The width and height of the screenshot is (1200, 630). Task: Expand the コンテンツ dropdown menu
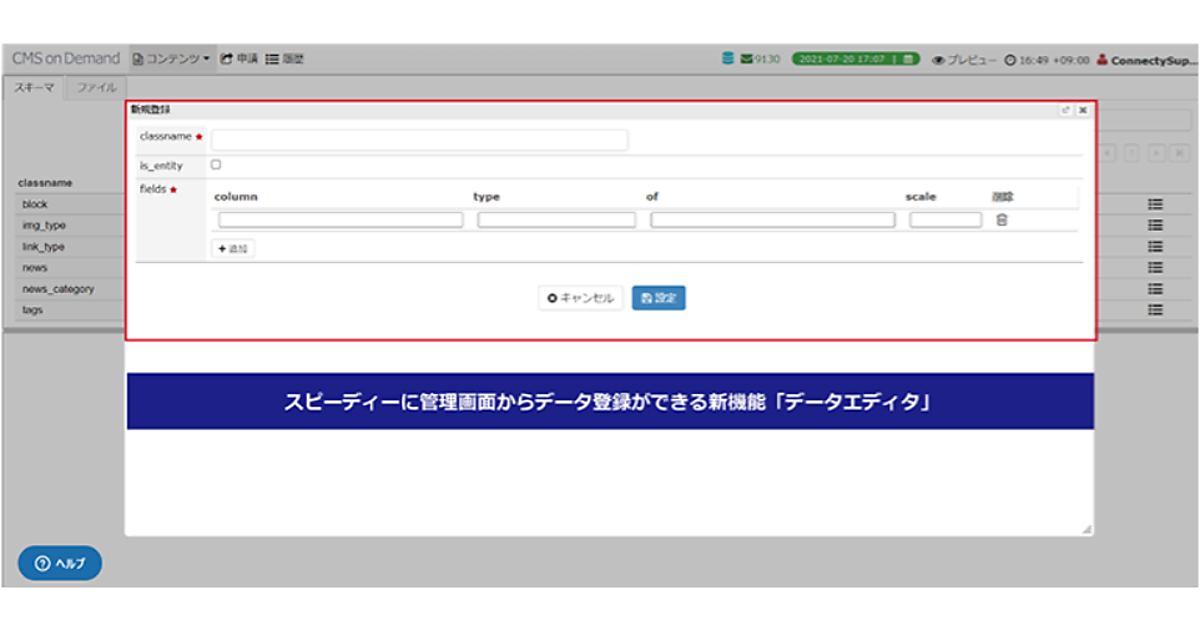coord(172,59)
